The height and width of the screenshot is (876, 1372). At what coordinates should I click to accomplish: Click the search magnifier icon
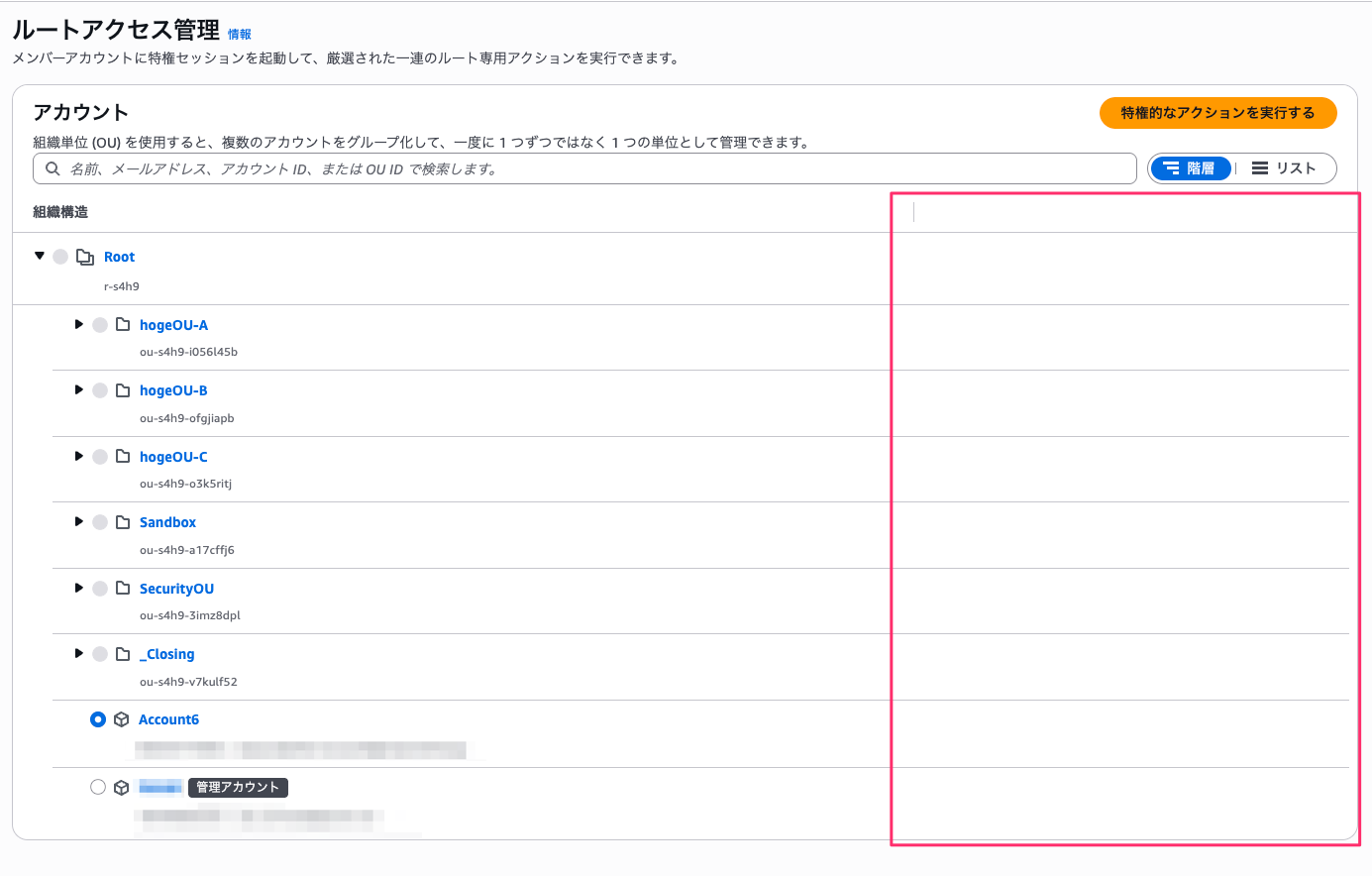point(53,168)
